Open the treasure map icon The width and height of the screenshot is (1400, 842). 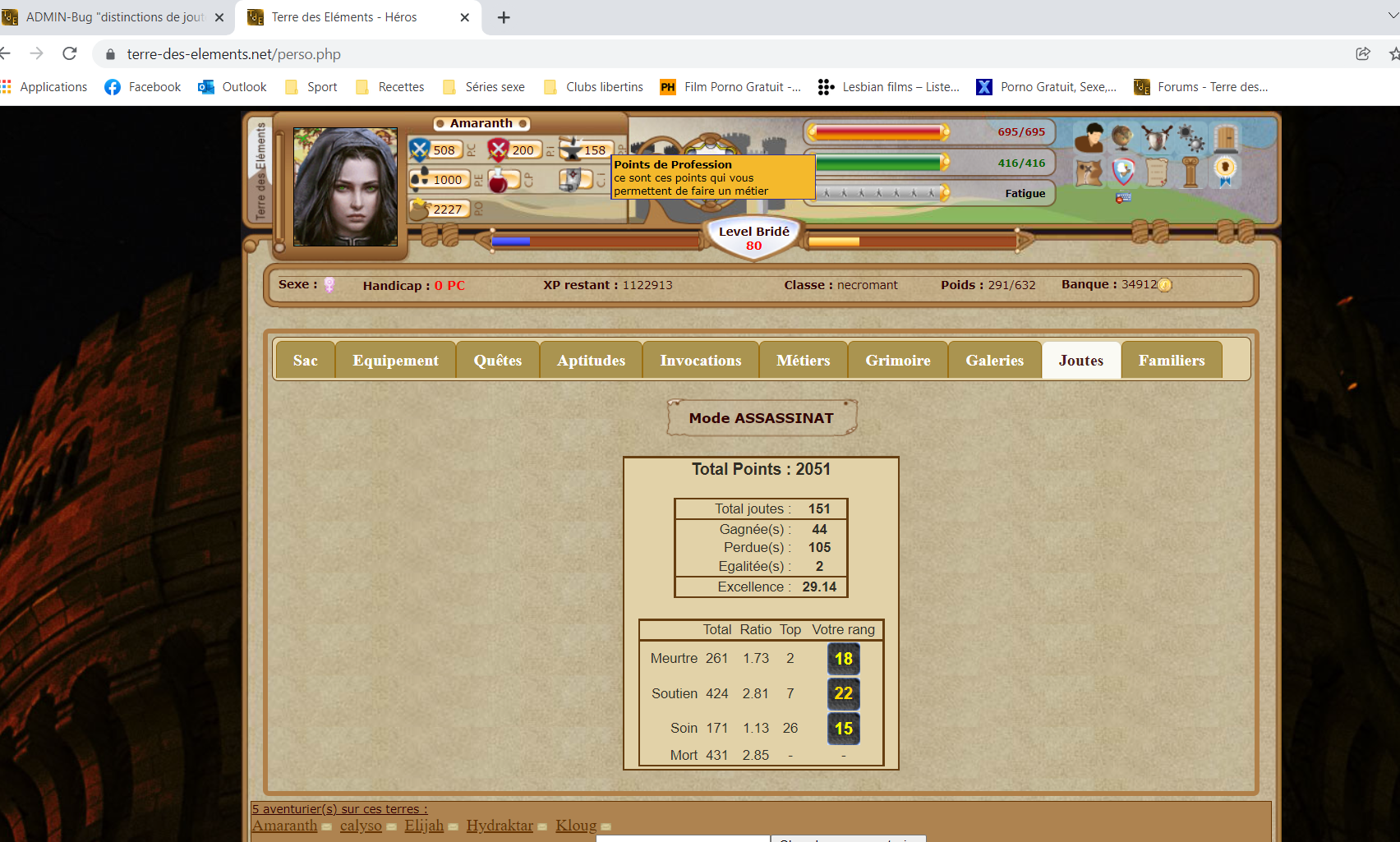click(x=1089, y=173)
